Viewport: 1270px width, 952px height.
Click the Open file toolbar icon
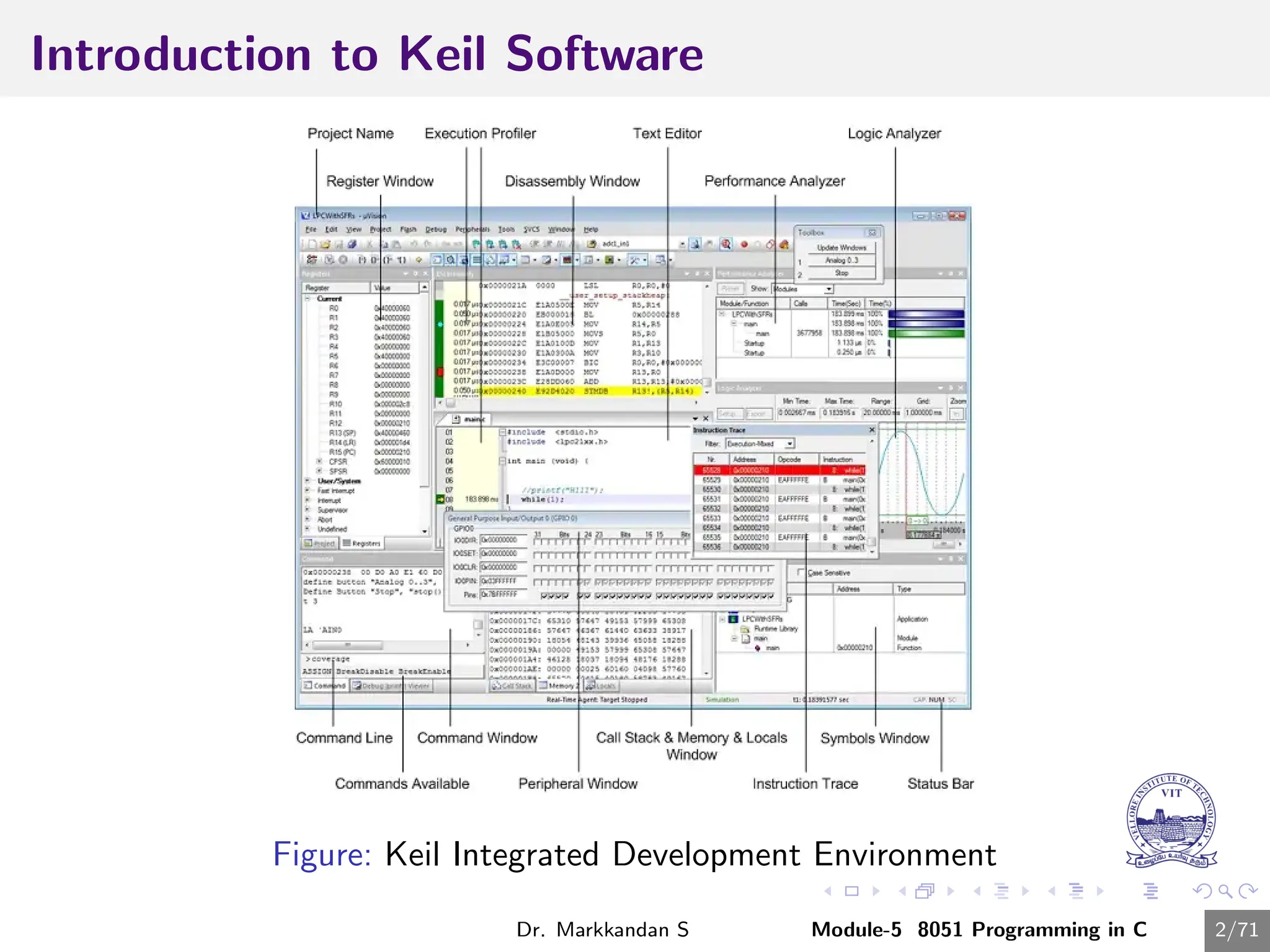(x=325, y=244)
